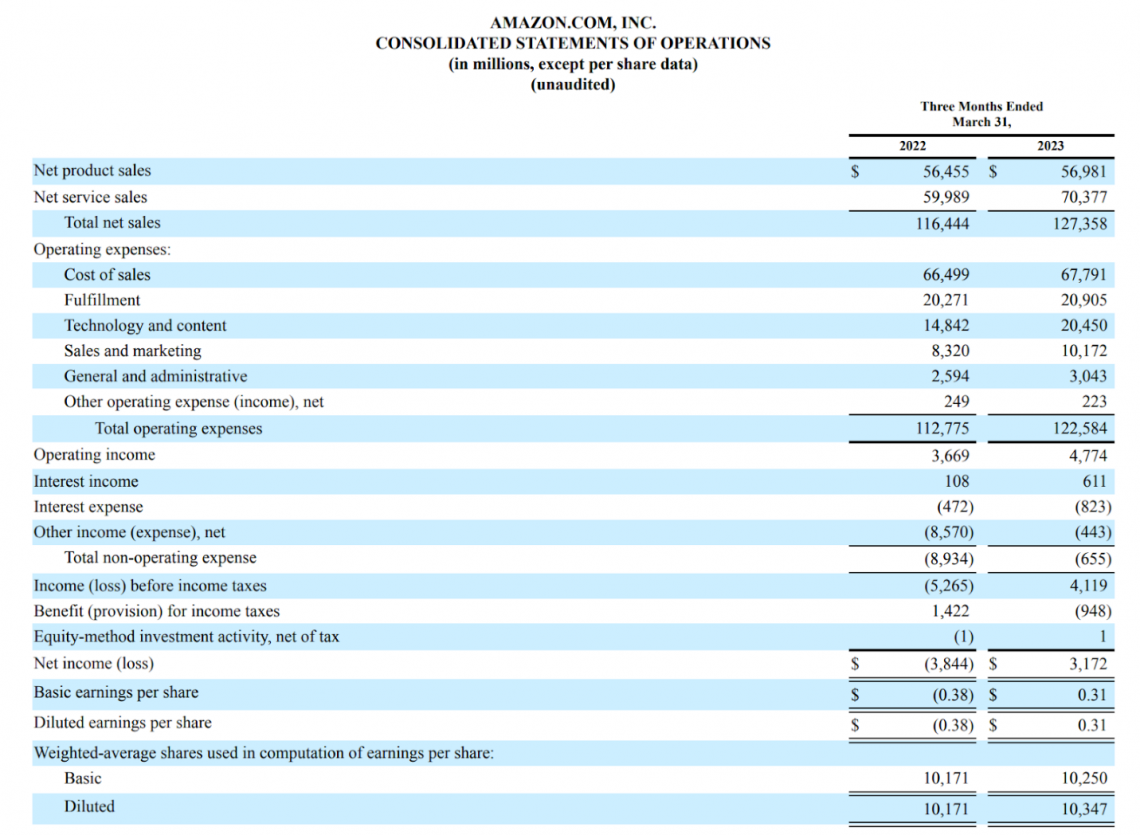This screenshot has height=835, width=1140.
Task: Click the "Net income (loss)" row label
Action: coord(94,664)
